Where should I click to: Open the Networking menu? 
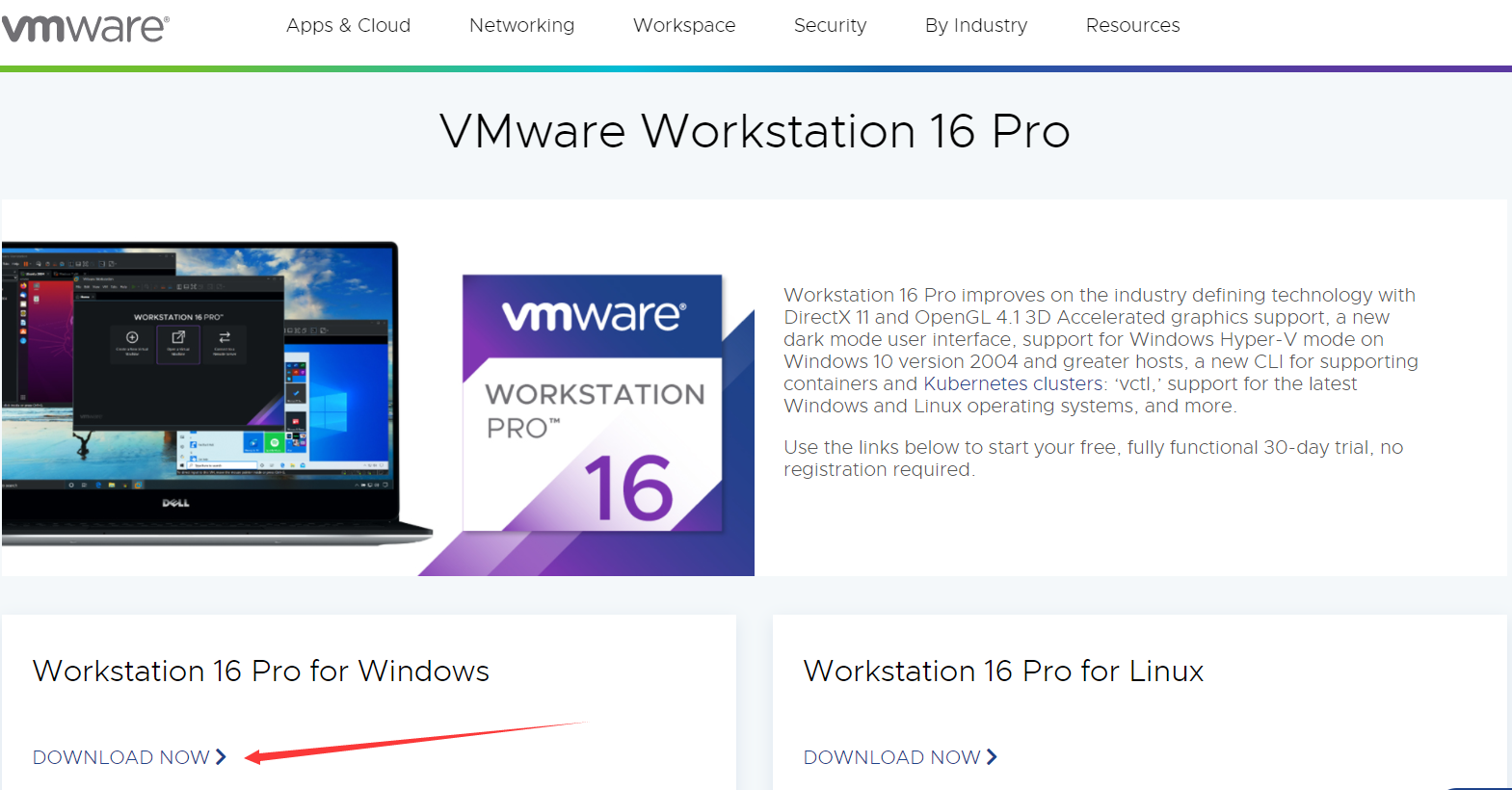coord(521,26)
